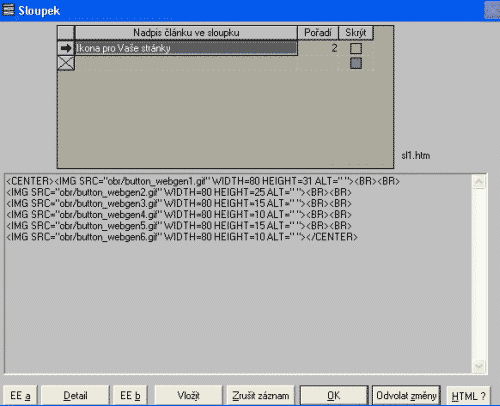Toggle Skrýt checkbox for Ikona pro Vaše stránky
Image resolution: width=500 pixels, height=406 pixels.
point(356,48)
